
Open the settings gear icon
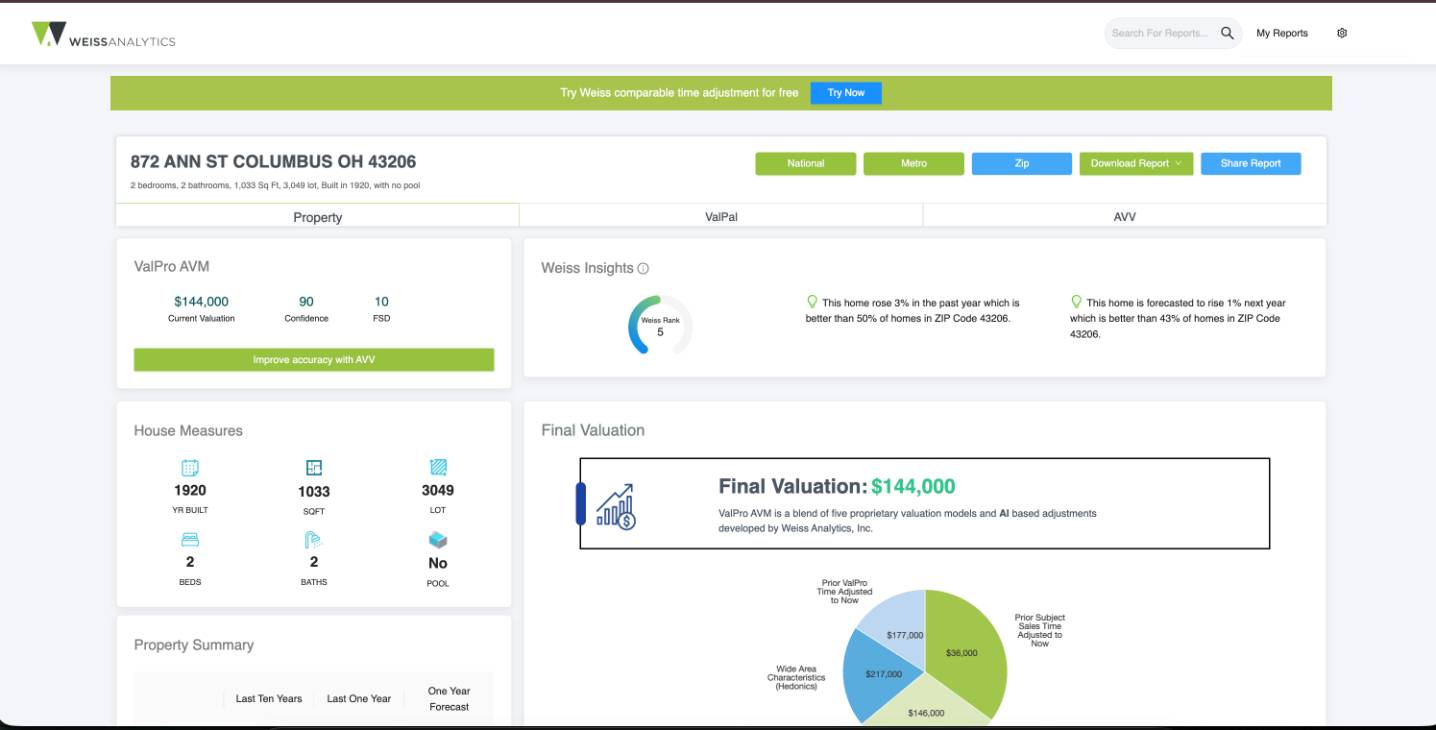click(1342, 33)
